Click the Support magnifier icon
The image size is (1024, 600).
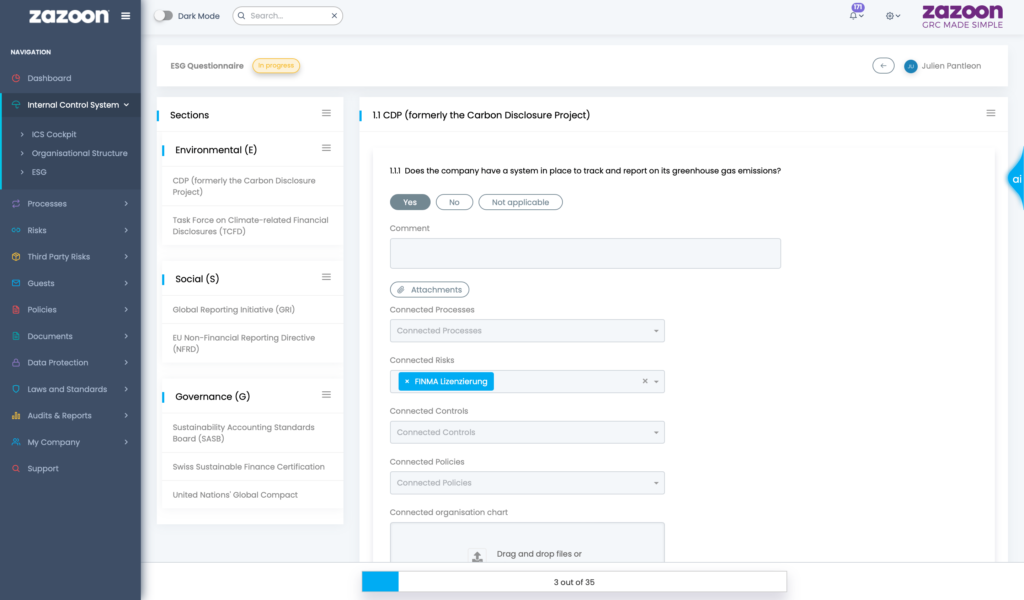(x=16, y=469)
